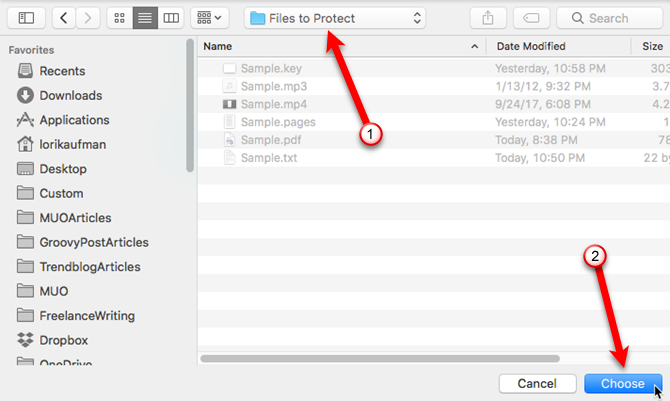Click the Share toolbar button
The height and width of the screenshot is (401, 670).
(x=489, y=18)
